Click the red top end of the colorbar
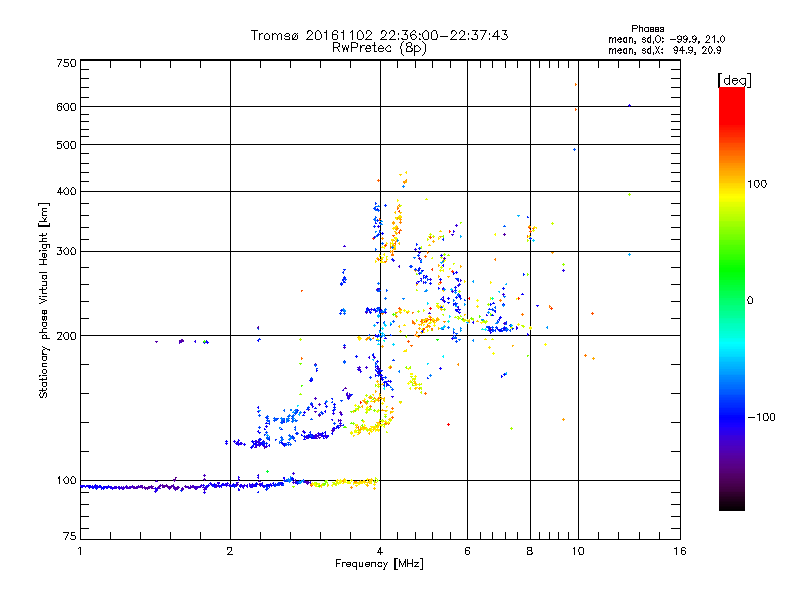800x600 pixels. pyautogui.click(x=731, y=92)
